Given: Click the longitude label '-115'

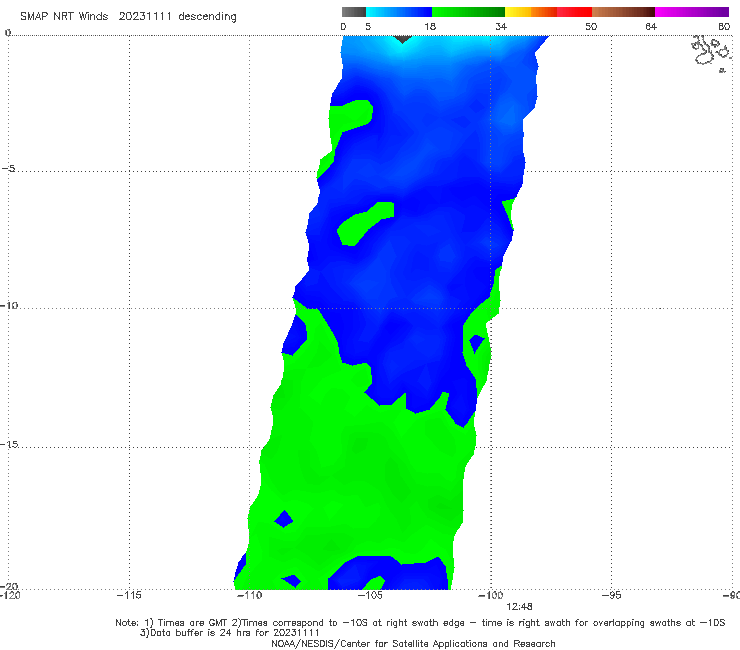Looking at the screenshot, I should [x=129, y=595].
